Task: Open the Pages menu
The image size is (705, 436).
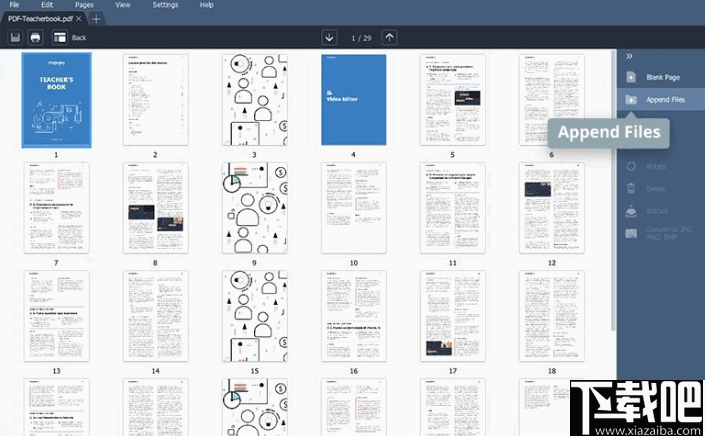Action: tap(84, 5)
